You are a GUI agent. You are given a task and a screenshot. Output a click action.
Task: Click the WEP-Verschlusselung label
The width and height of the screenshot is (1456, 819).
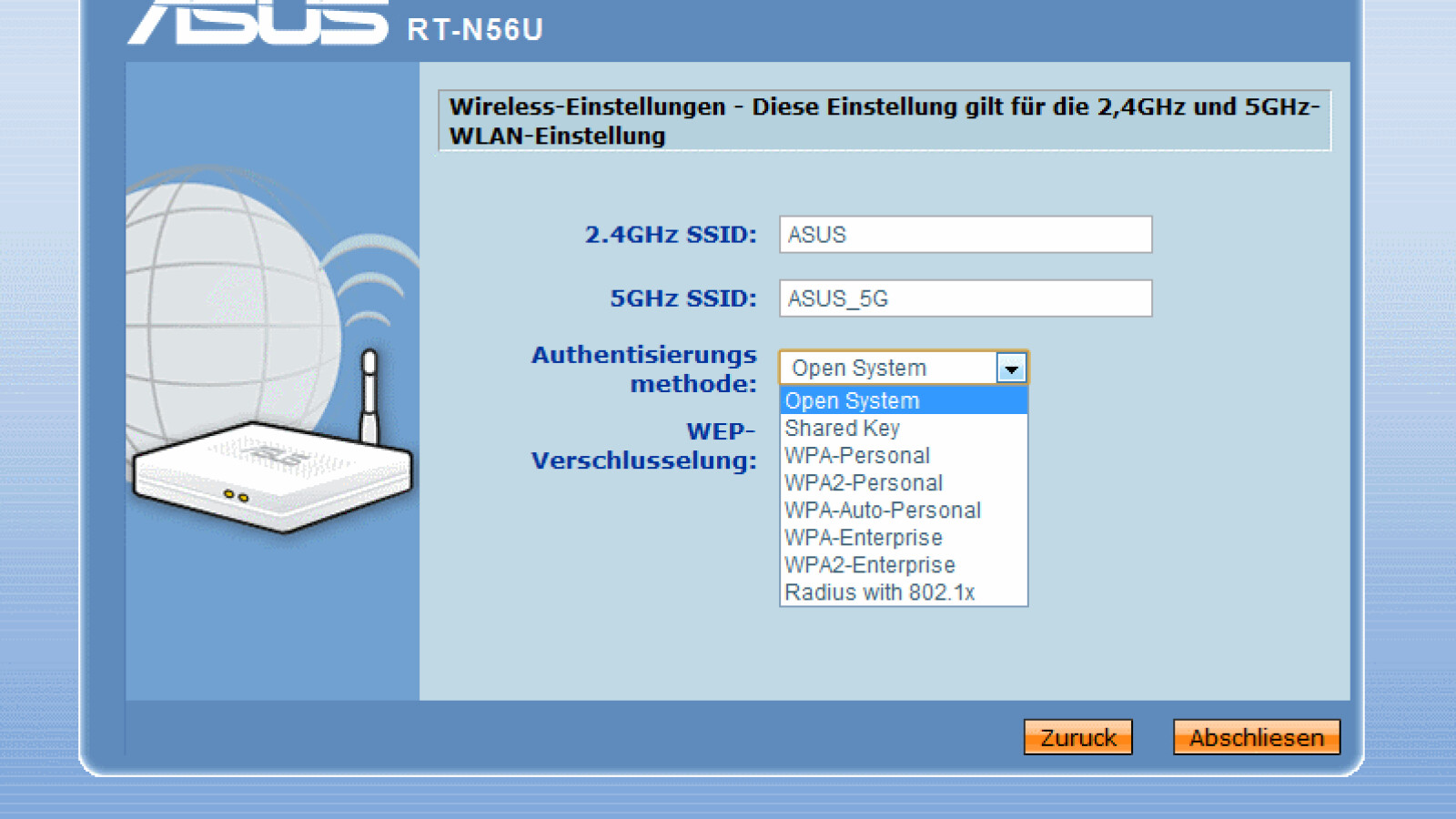pyautogui.click(x=642, y=446)
